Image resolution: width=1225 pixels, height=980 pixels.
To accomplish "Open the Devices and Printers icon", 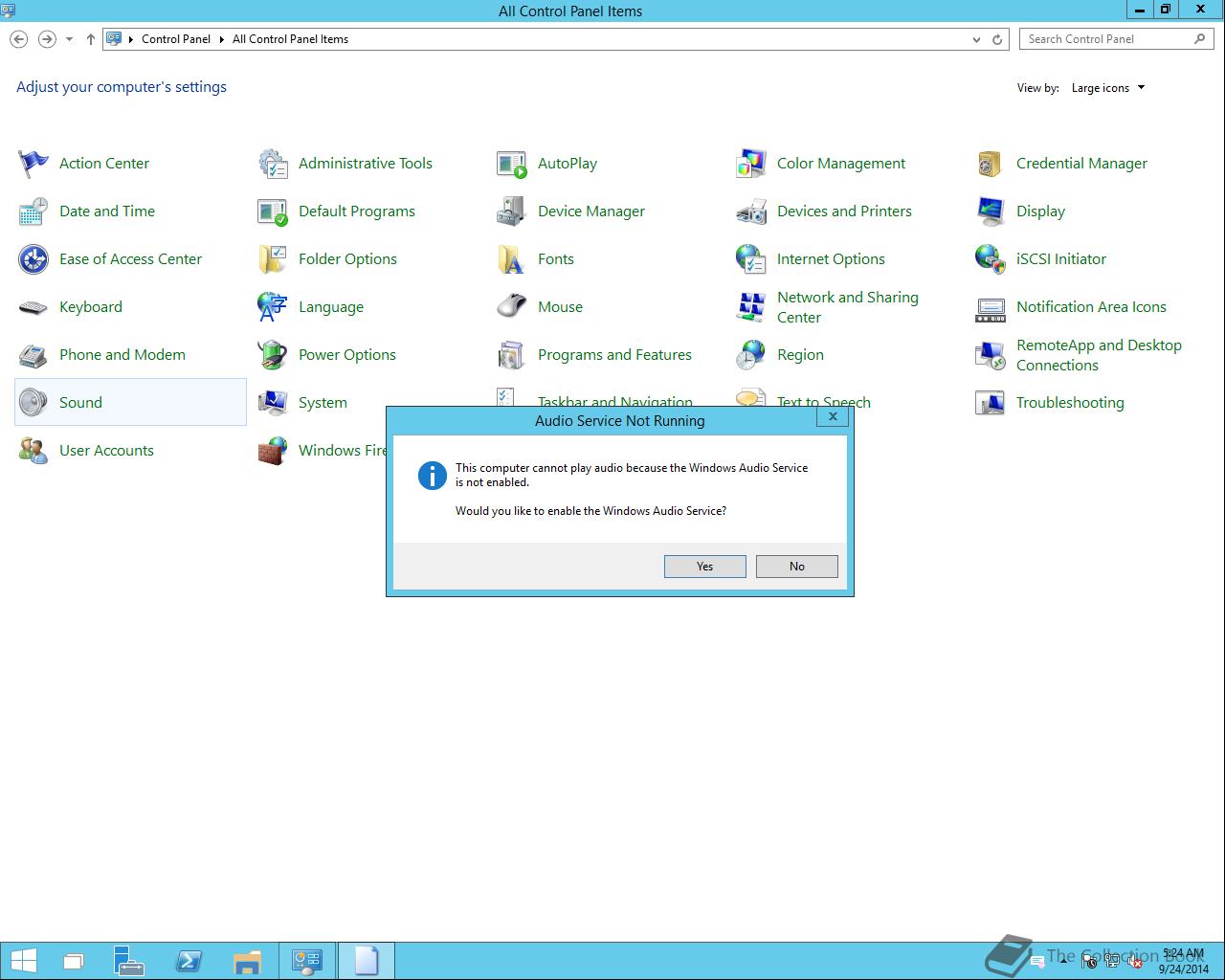I will (x=751, y=212).
